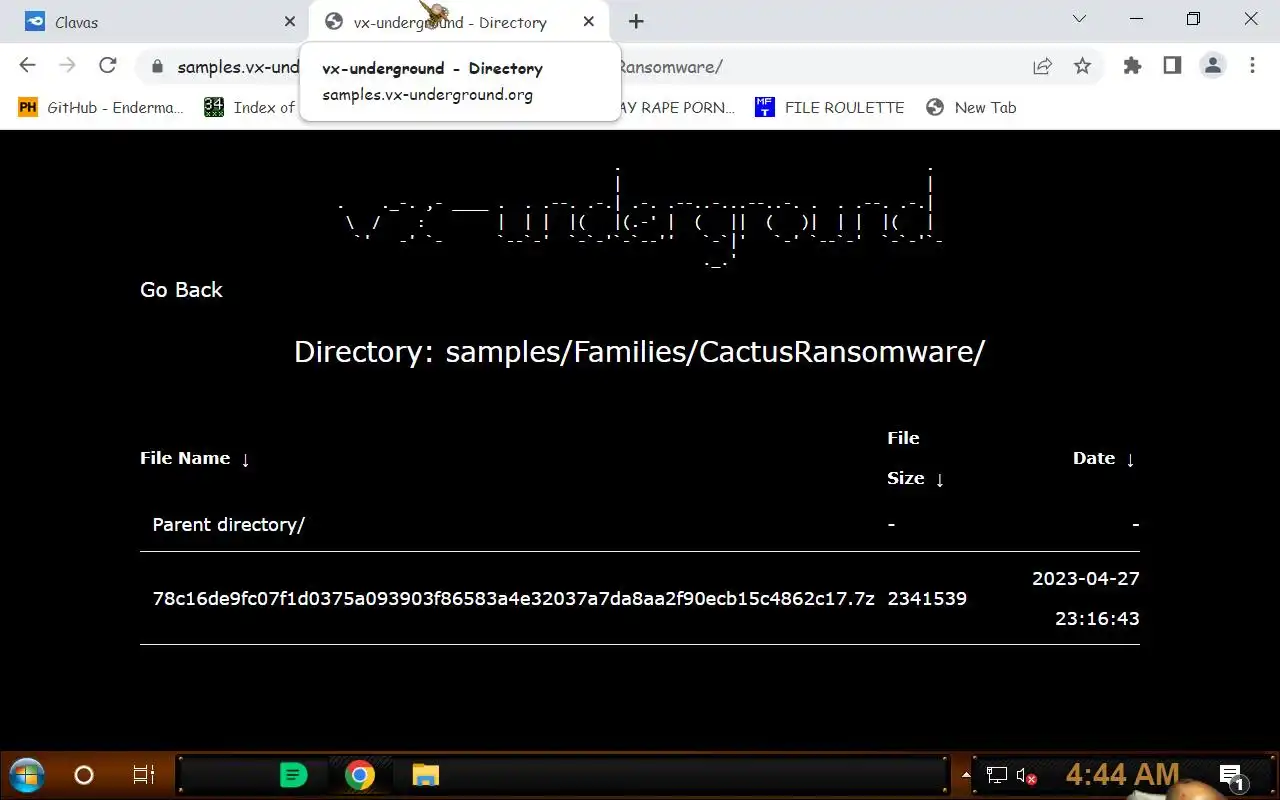Image resolution: width=1280 pixels, height=800 pixels.
Task: Show hidden system tray icons
Action: coord(966,775)
